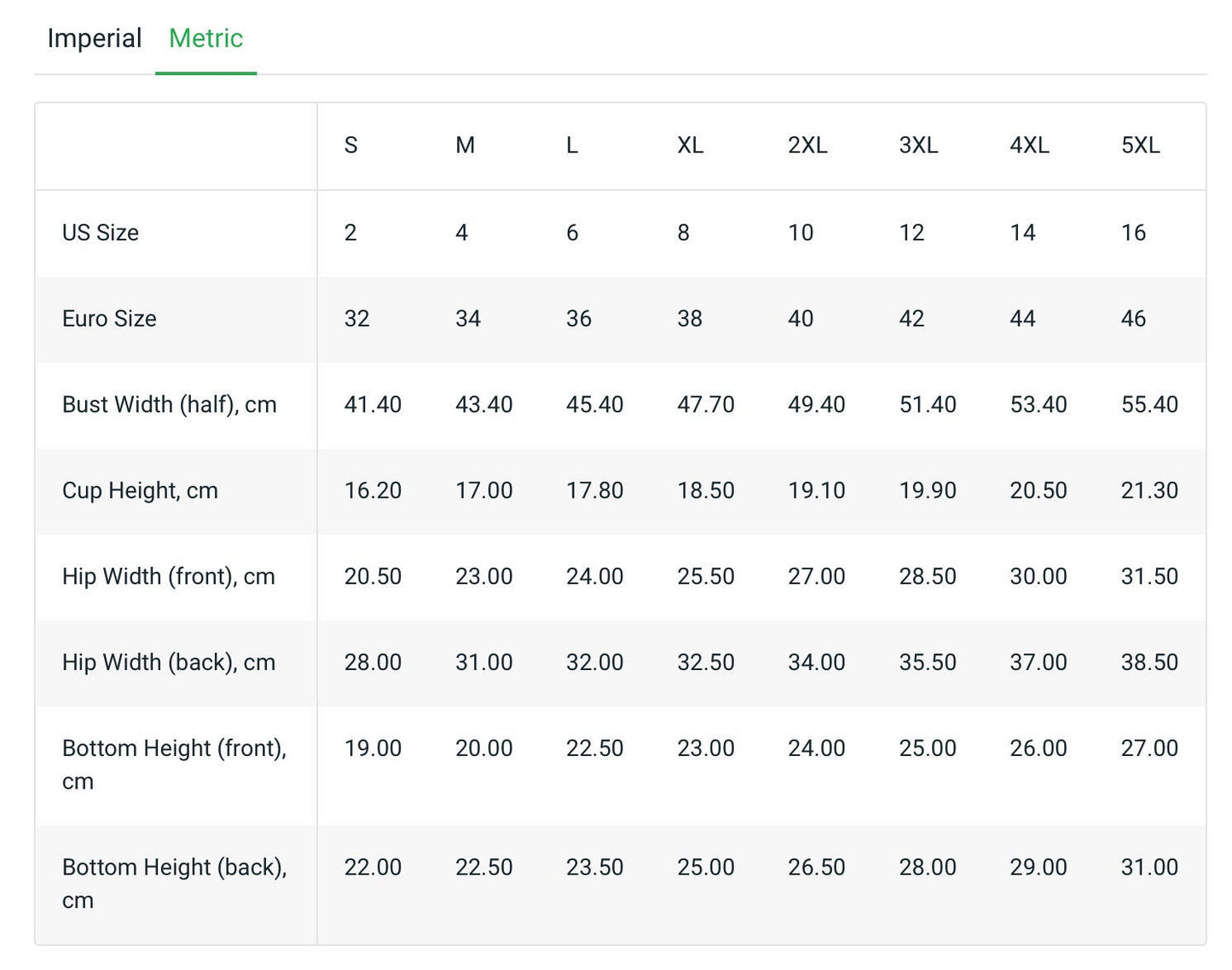Select the Metric tab
The width and height of the screenshot is (1232, 970).
tap(205, 38)
